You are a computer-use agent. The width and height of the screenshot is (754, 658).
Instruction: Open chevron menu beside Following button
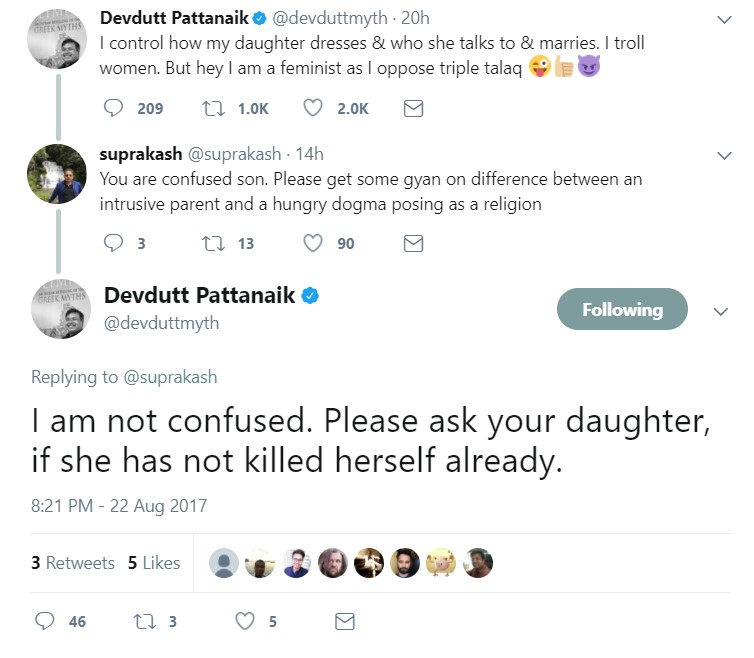click(720, 311)
